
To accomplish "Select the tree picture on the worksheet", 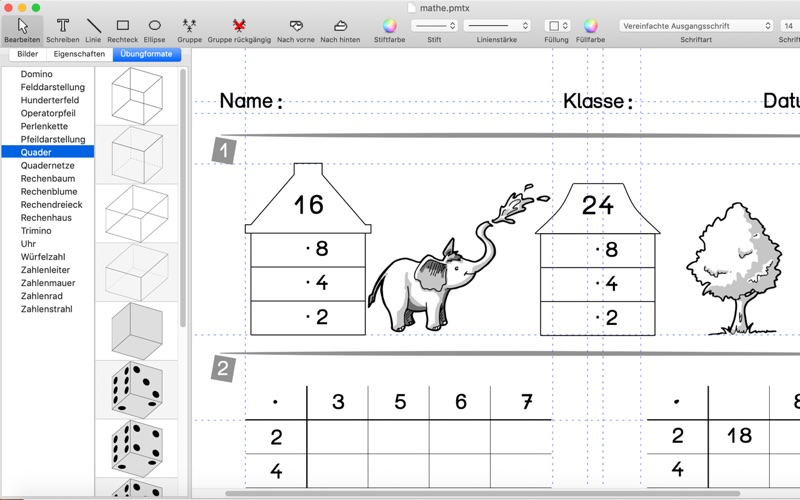I will pyautogui.click(x=734, y=269).
